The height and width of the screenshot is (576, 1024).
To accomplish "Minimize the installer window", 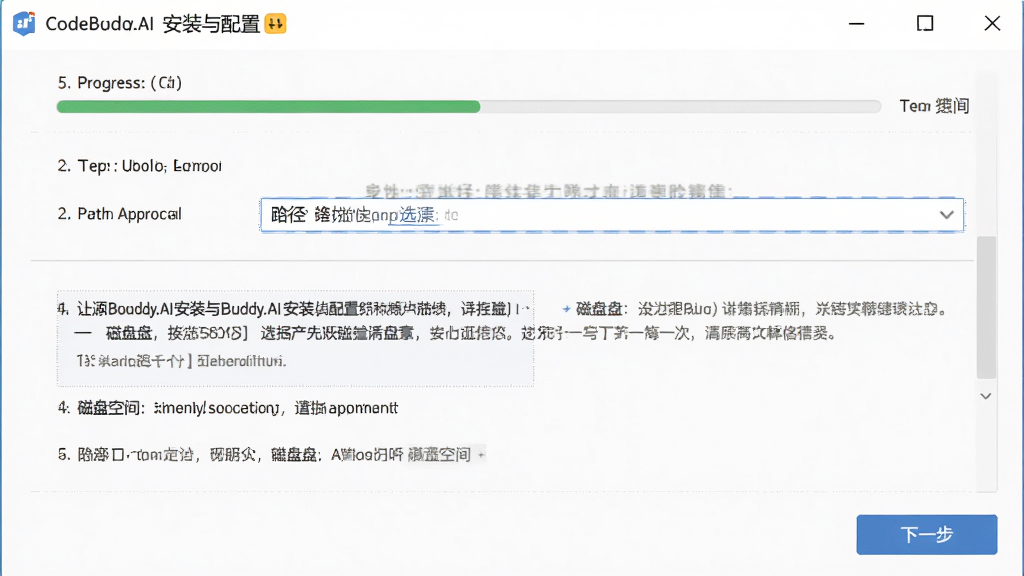I will click(856, 24).
